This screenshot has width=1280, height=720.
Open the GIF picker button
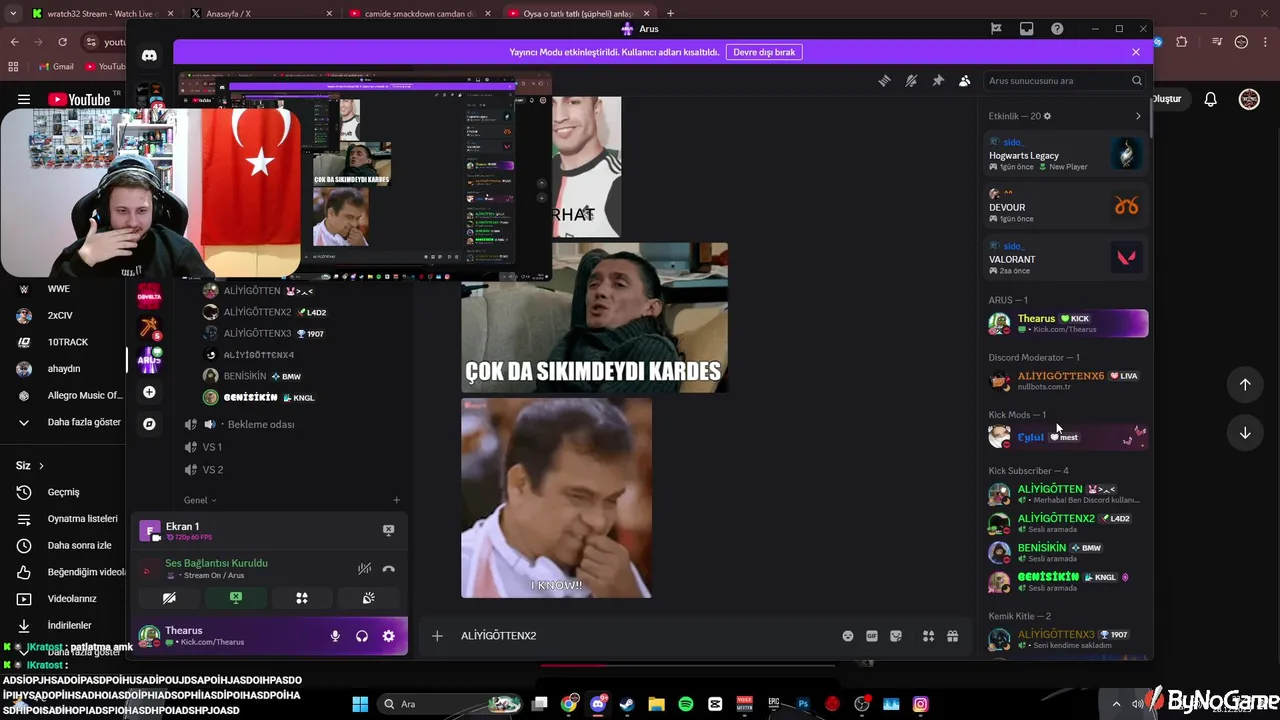872,636
